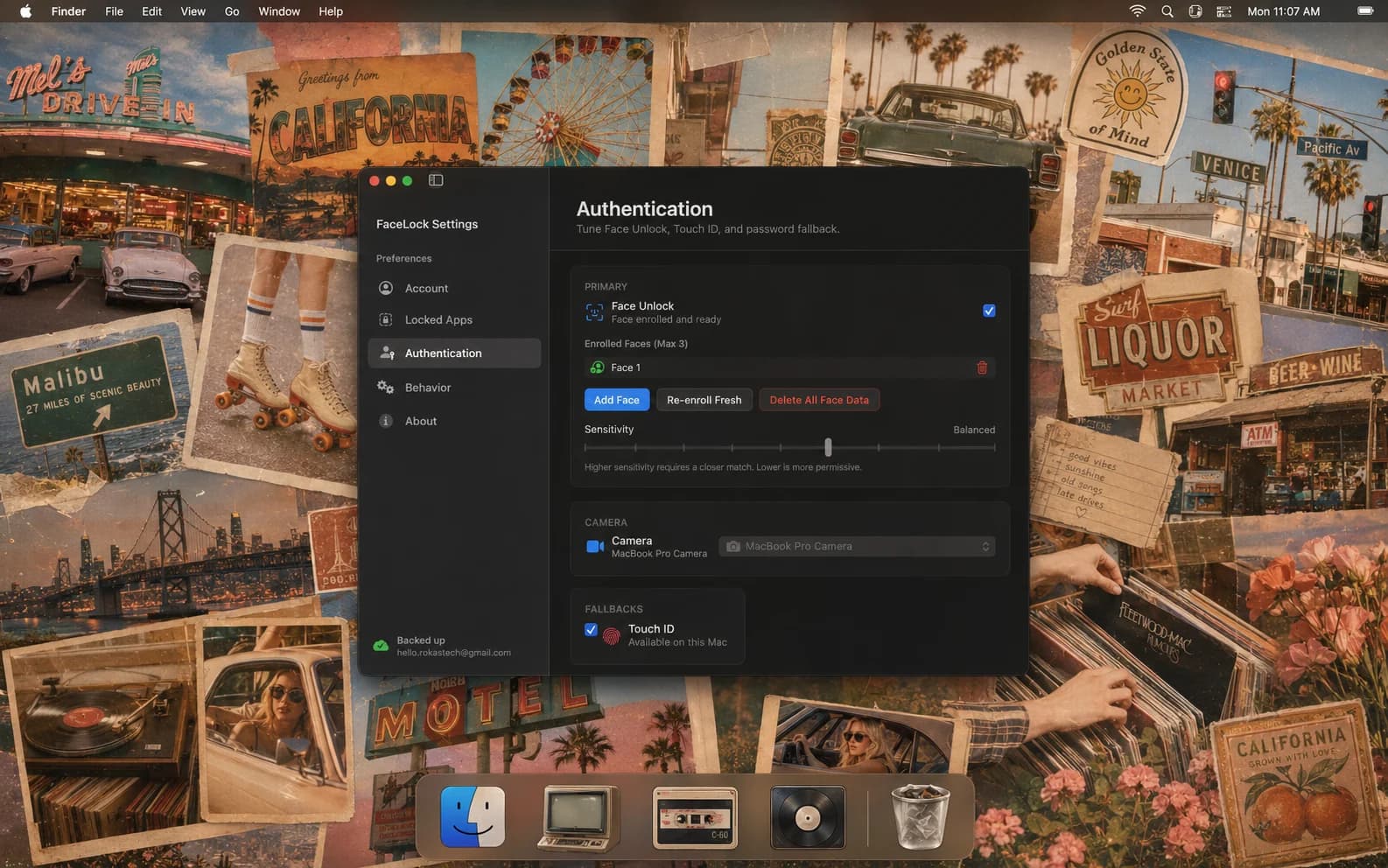
Task: Click the Finder menu in menu bar
Action: pyautogui.click(x=68, y=11)
